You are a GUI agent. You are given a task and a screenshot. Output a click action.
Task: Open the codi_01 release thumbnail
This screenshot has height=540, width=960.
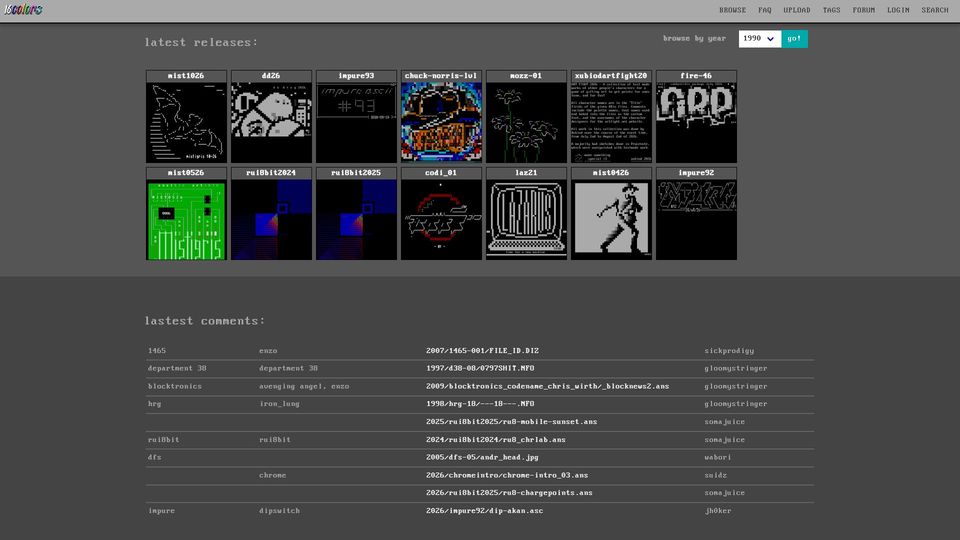click(x=441, y=214)
